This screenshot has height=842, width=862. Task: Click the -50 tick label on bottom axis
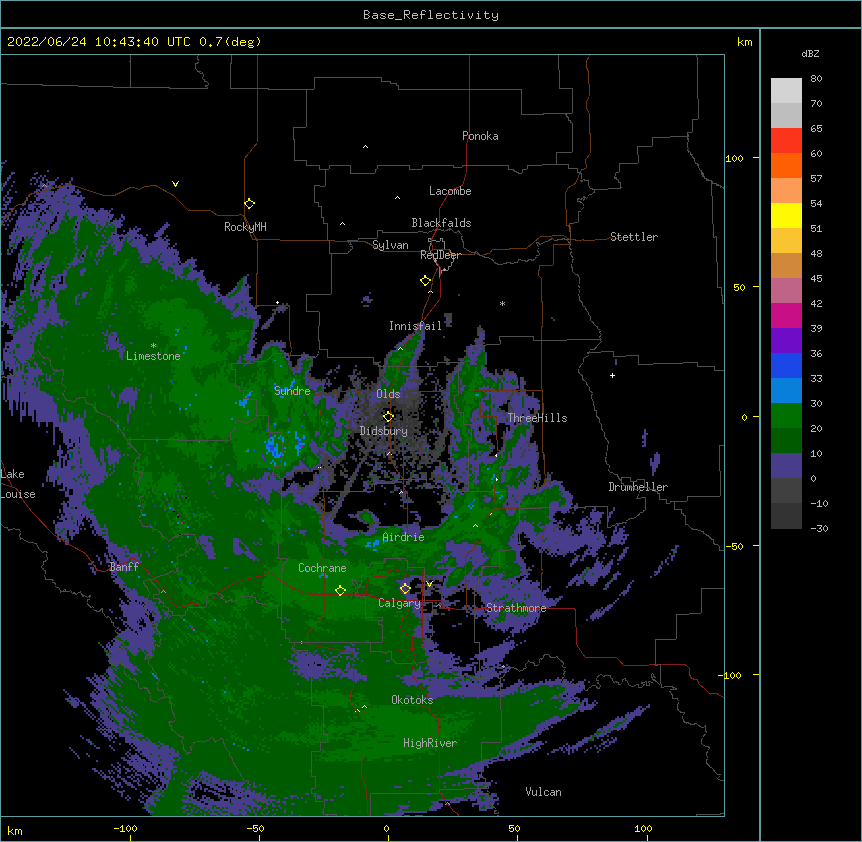tap(255, 828)
